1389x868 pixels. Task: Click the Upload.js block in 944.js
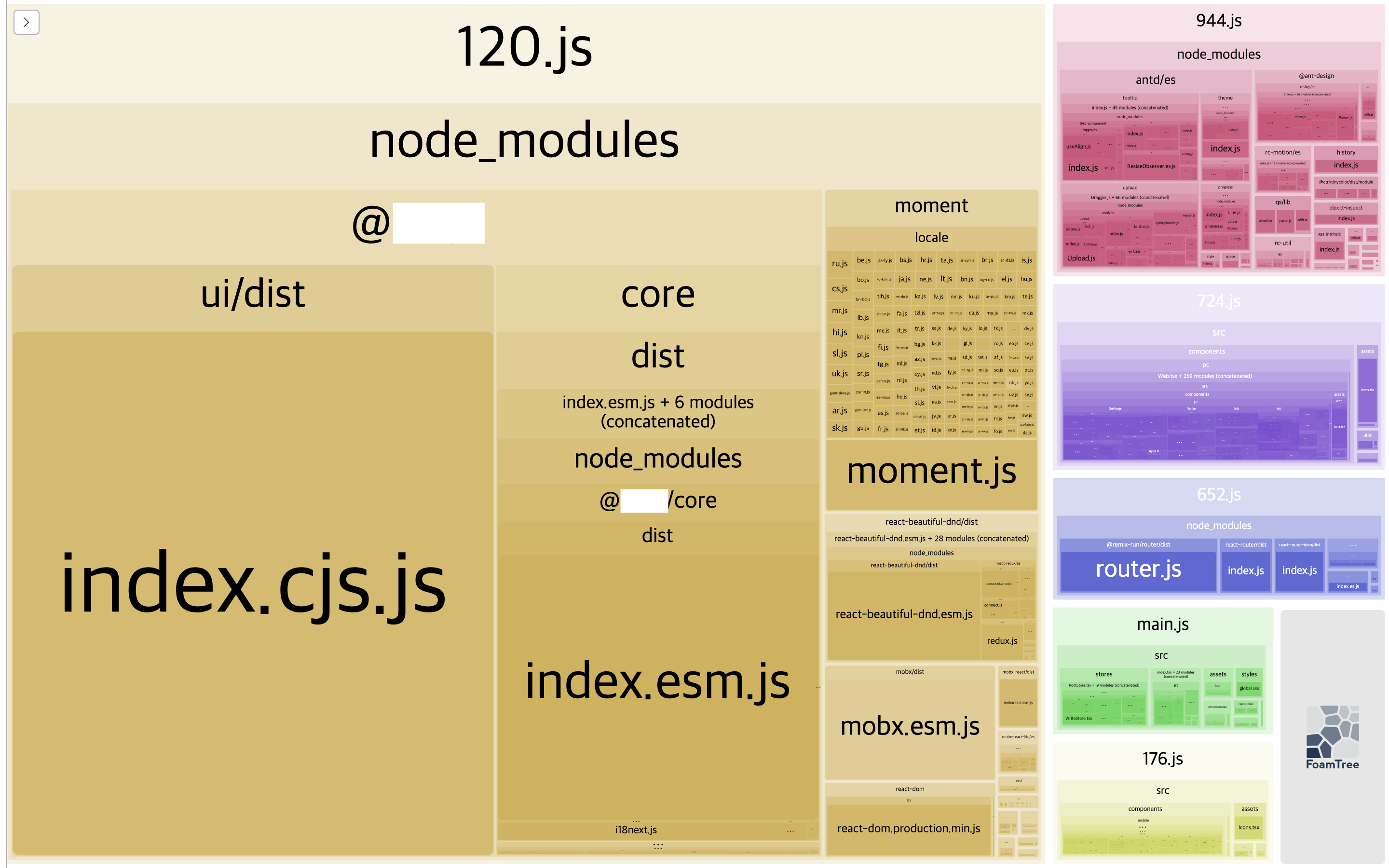click(1081, 258)
